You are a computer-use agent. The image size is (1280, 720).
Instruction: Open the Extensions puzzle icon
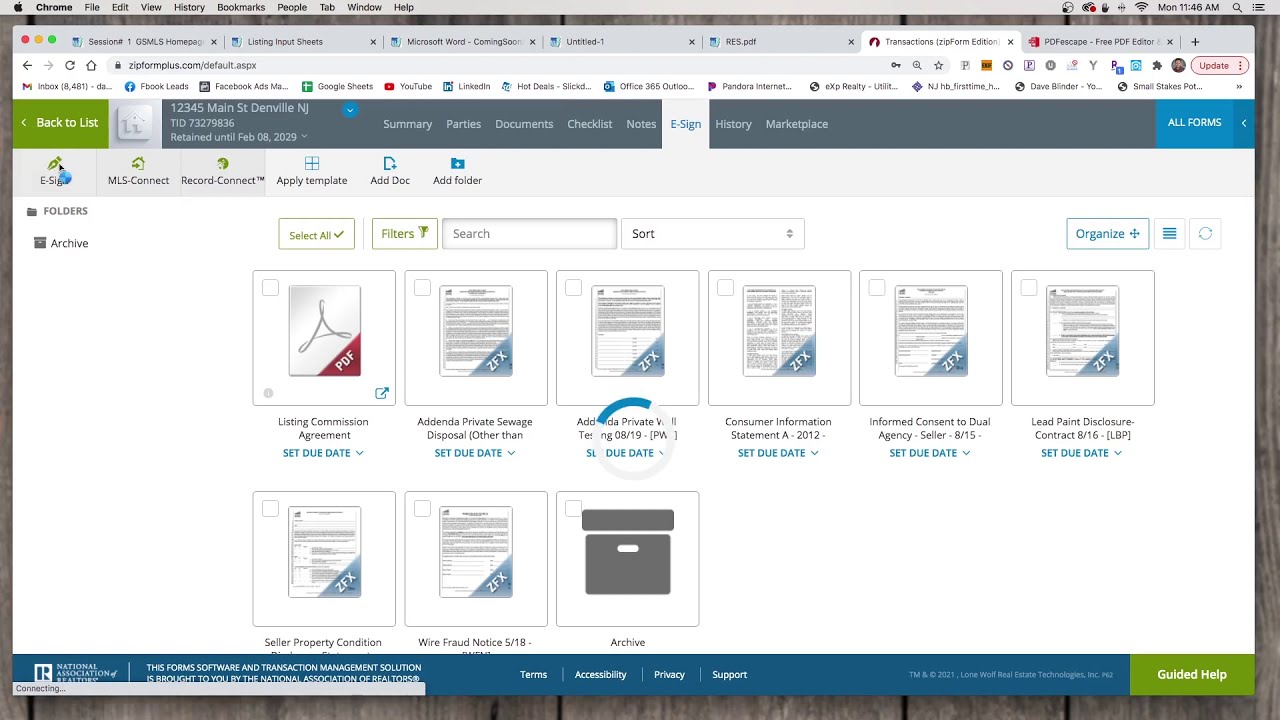1157,65
